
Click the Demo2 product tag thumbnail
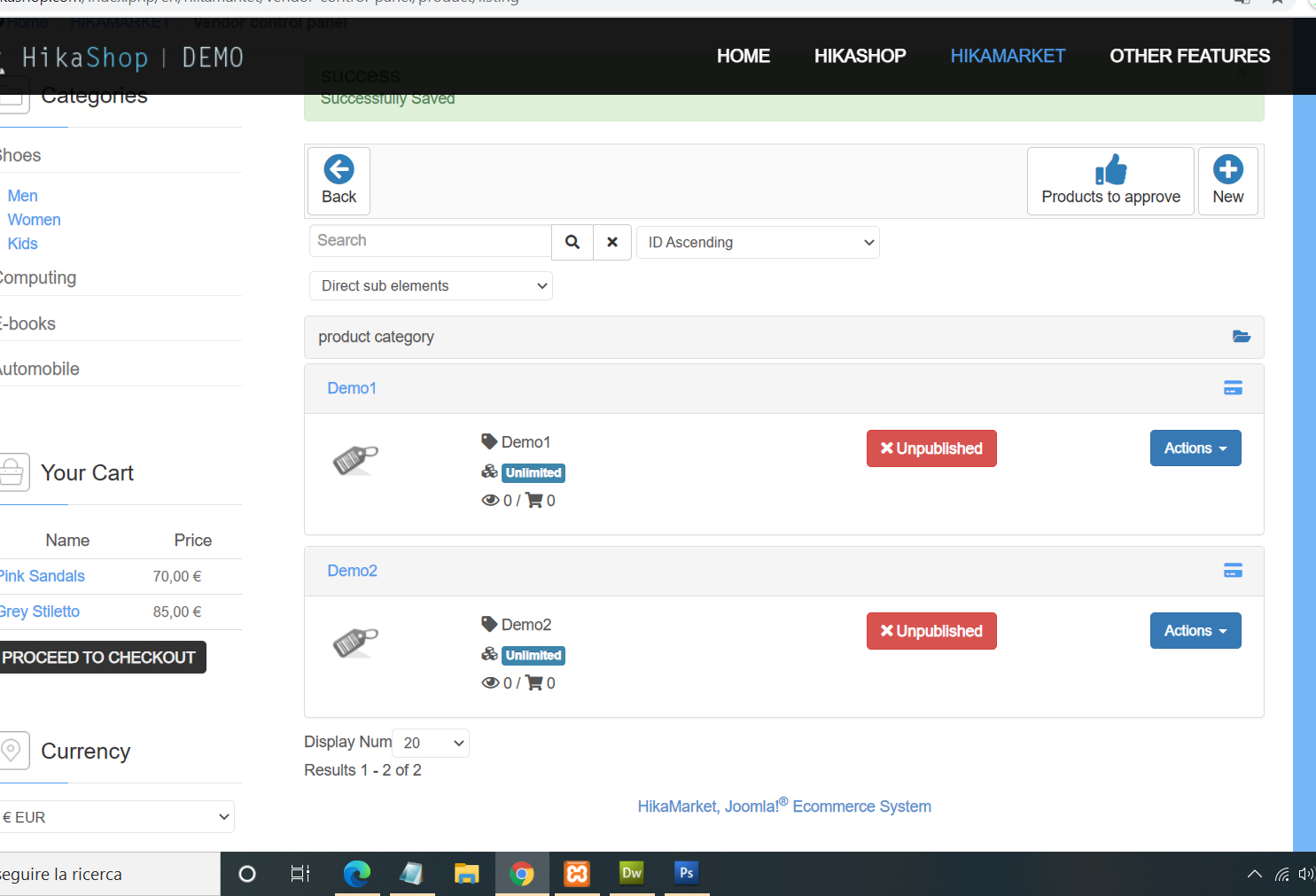[355, 643]
